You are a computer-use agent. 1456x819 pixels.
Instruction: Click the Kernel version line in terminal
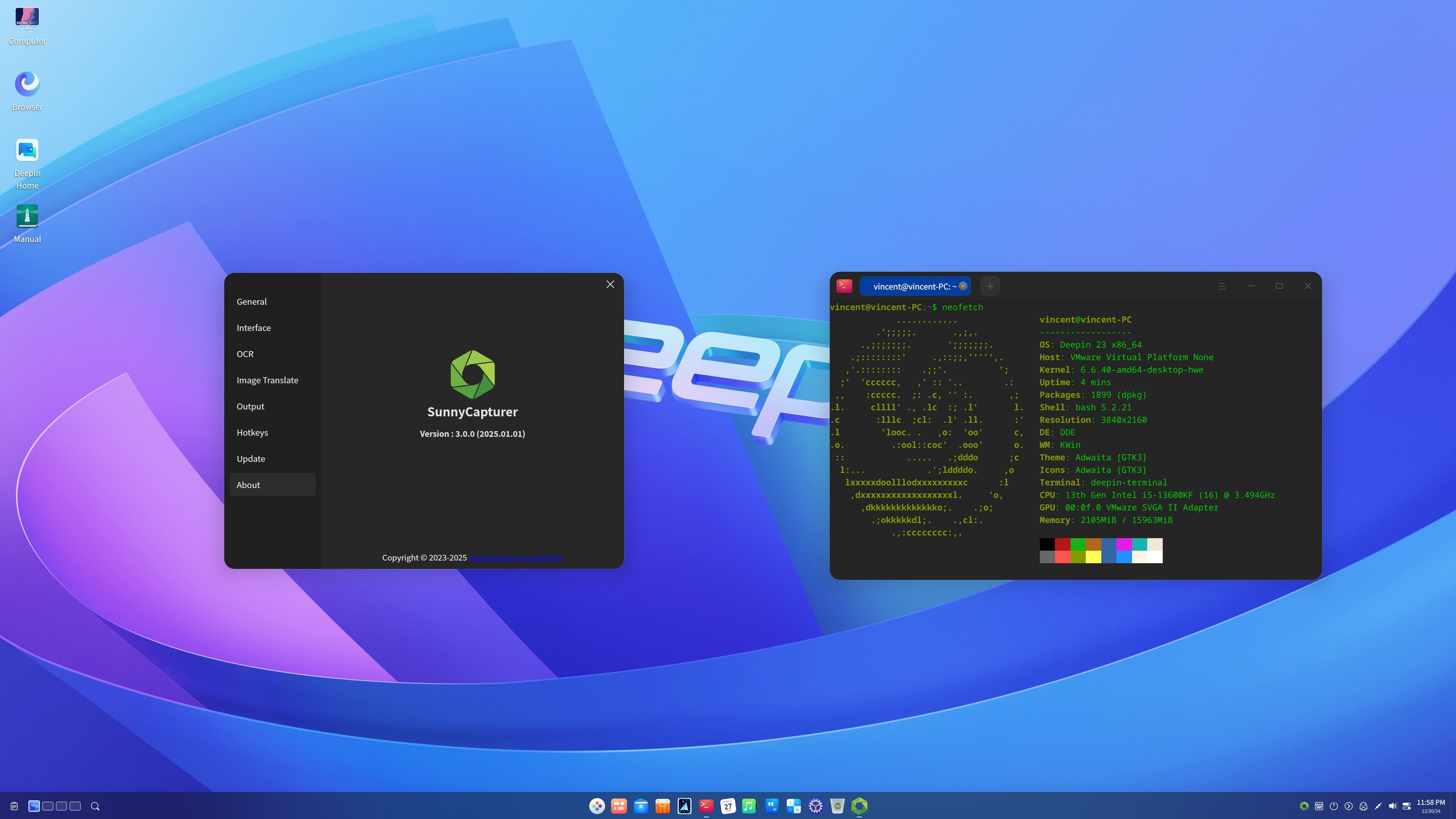(1121, 370)
